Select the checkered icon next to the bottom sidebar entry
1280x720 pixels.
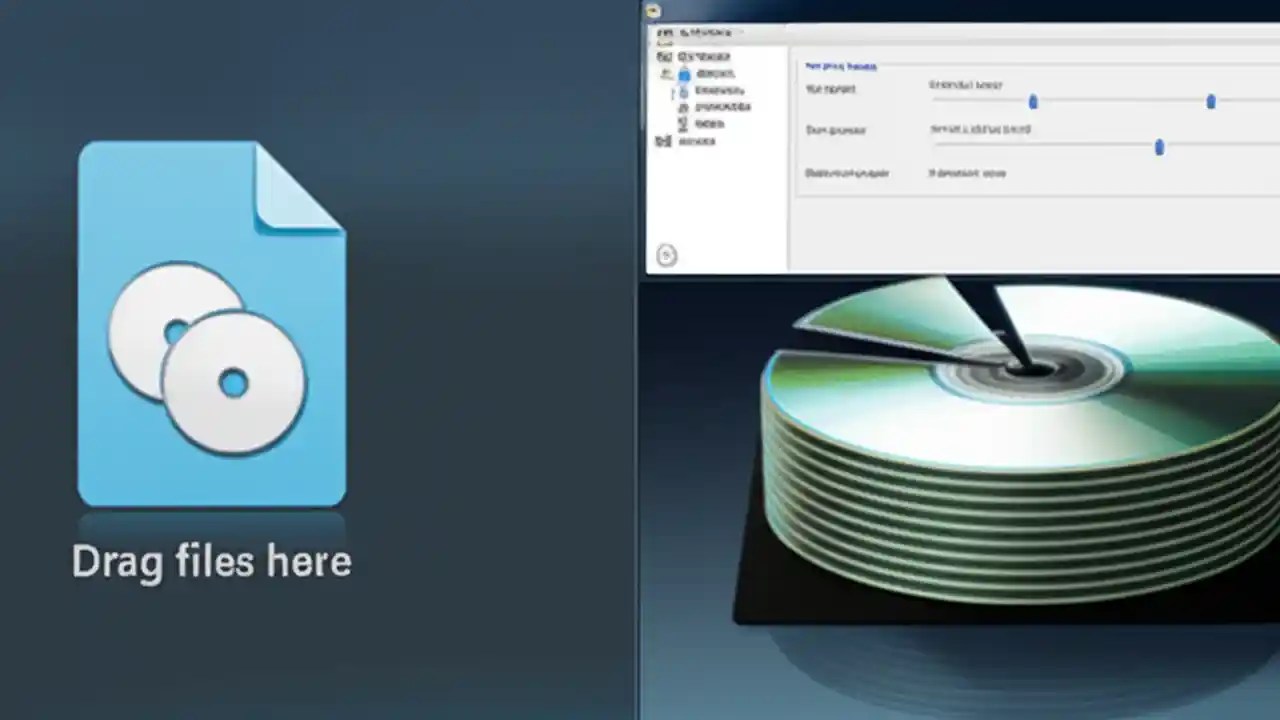663,140
